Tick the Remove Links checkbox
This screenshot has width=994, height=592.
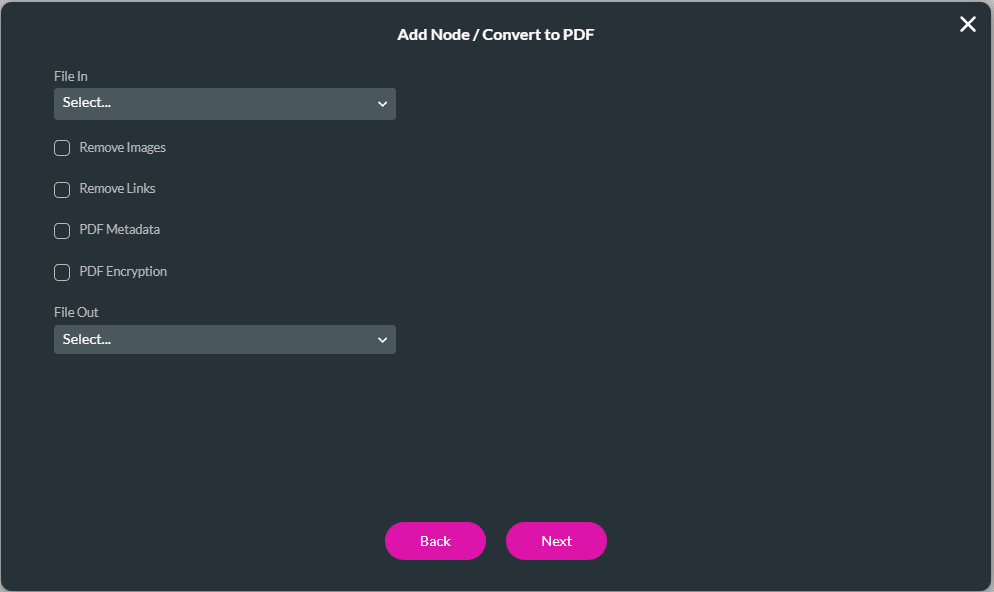click(x=62, y=189)
